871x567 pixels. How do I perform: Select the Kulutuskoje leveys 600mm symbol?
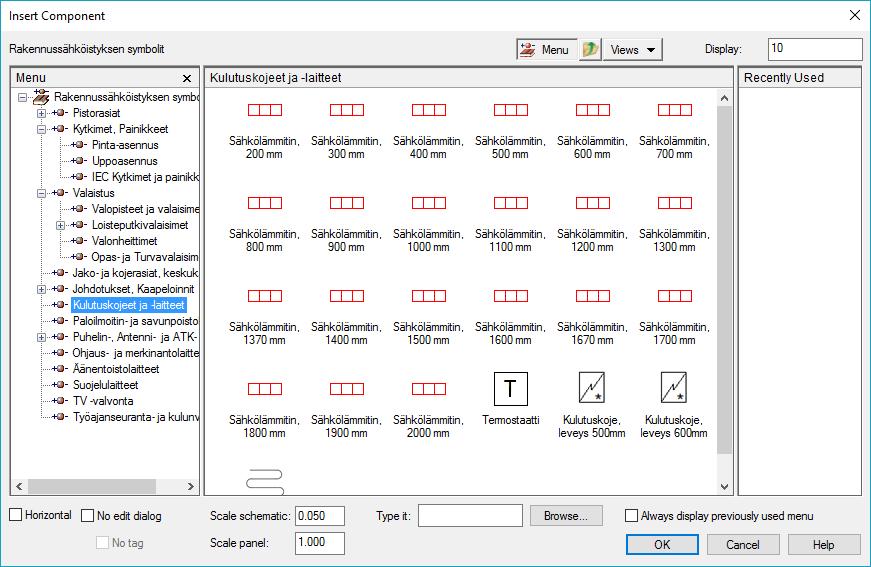(674, 387)
